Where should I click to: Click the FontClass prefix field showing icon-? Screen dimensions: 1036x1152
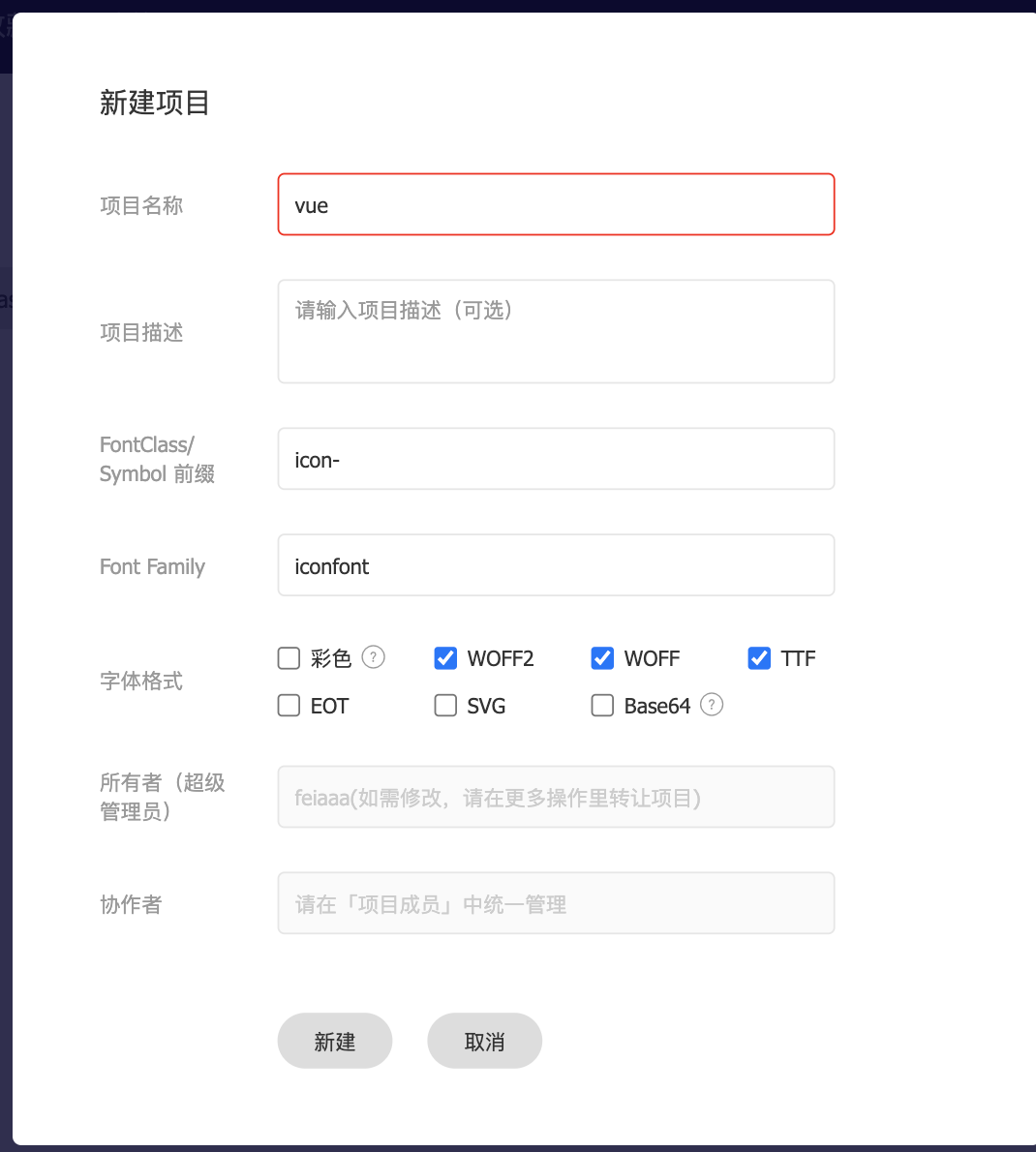point(556,458)
